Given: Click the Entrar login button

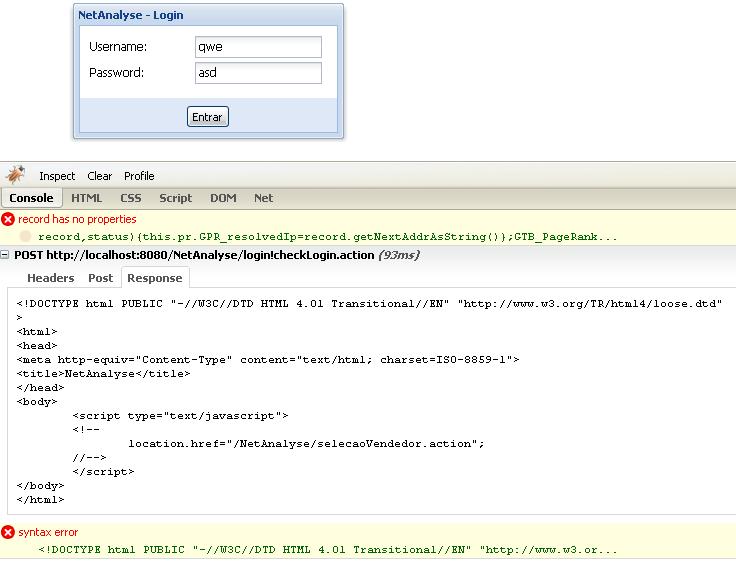Looking at the screenshot, I should click(x=208, y=116).
